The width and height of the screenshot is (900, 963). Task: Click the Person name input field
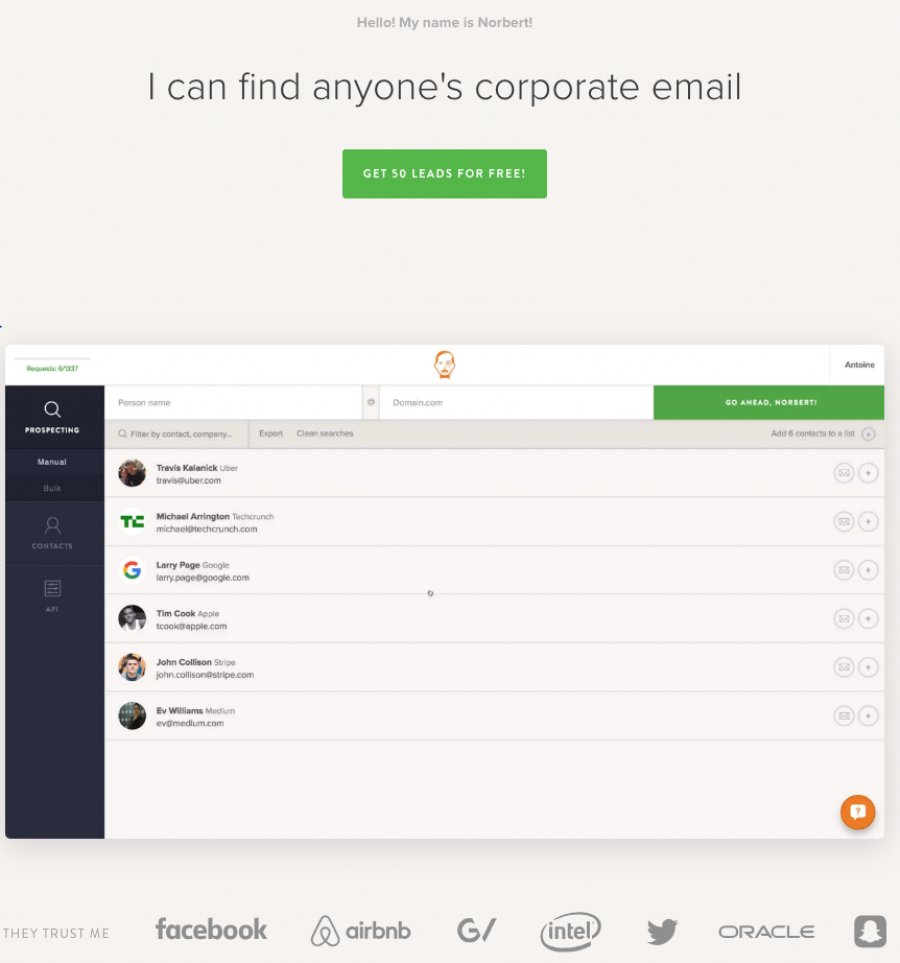(233, 403)
